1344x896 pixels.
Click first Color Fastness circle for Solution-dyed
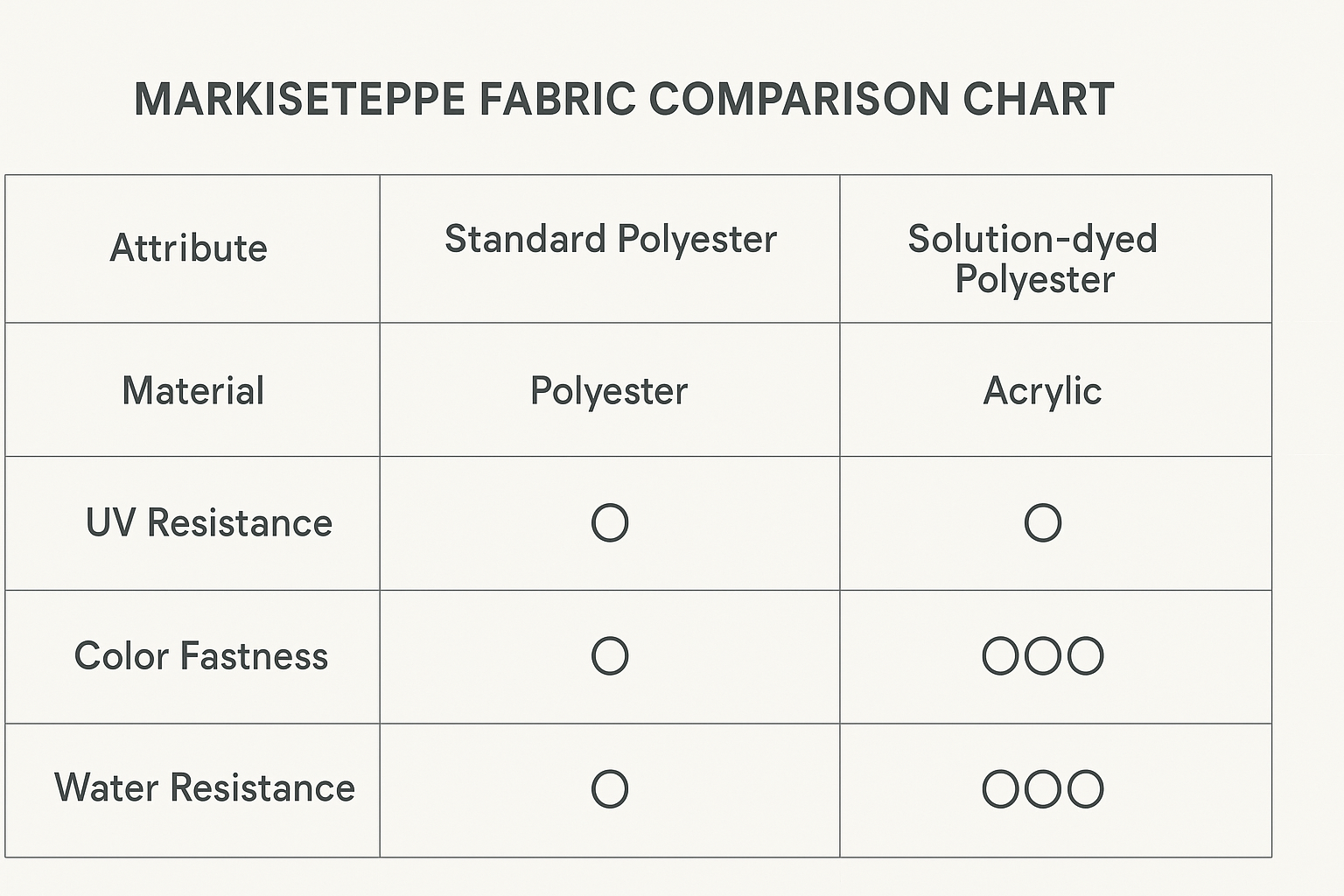(1000, 656)
